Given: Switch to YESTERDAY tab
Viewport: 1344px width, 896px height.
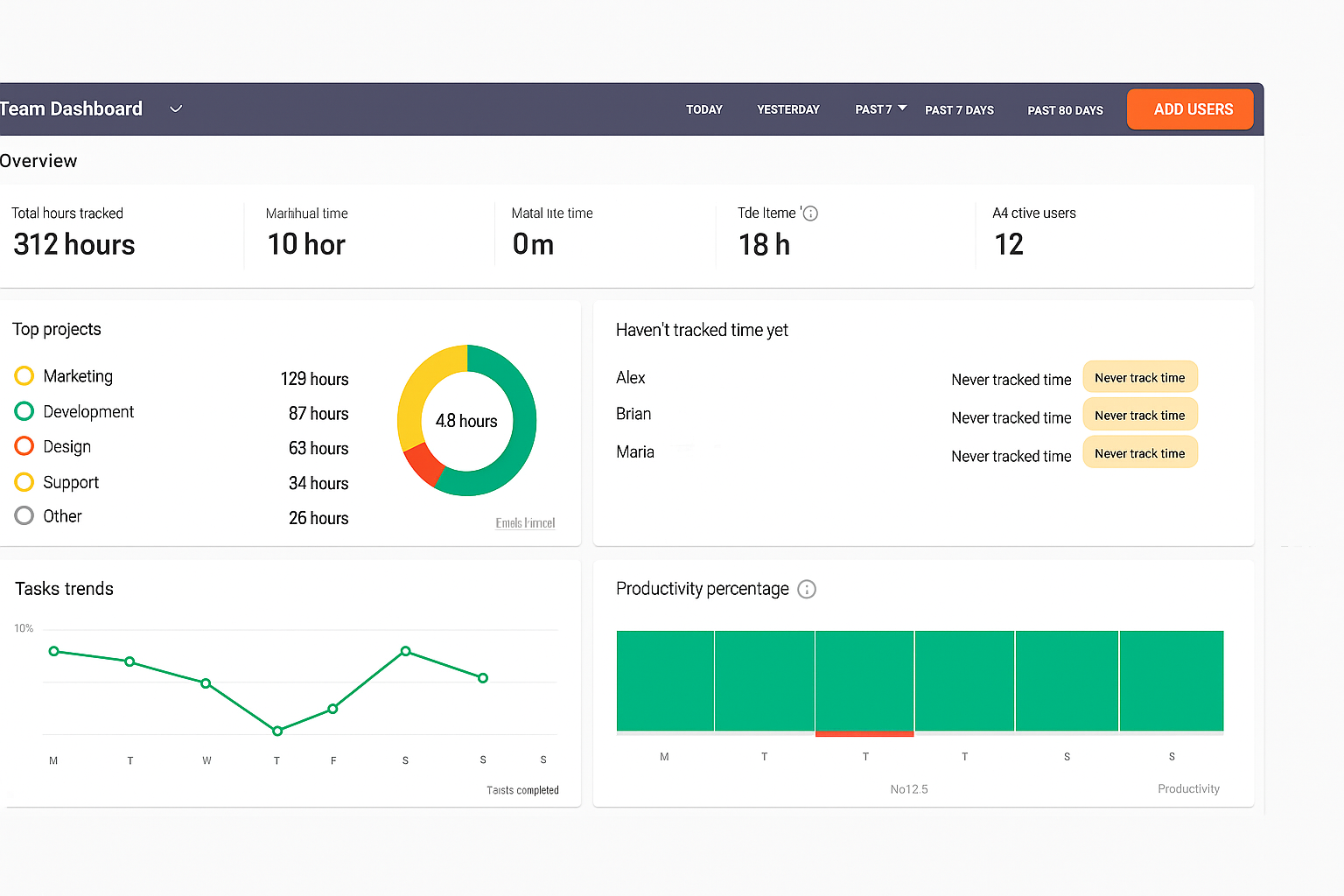Looking at the screenshot, I should tap(787, 109).
